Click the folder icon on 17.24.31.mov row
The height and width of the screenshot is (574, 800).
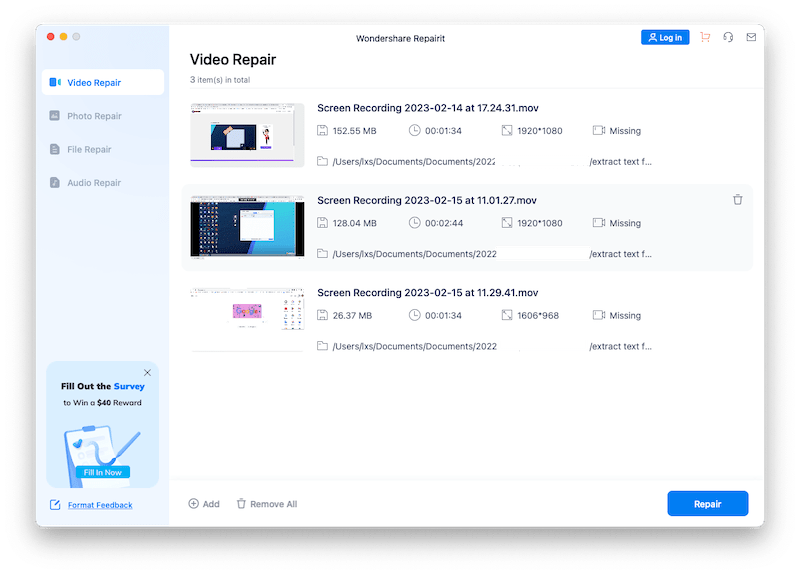[x=322, y=161]
